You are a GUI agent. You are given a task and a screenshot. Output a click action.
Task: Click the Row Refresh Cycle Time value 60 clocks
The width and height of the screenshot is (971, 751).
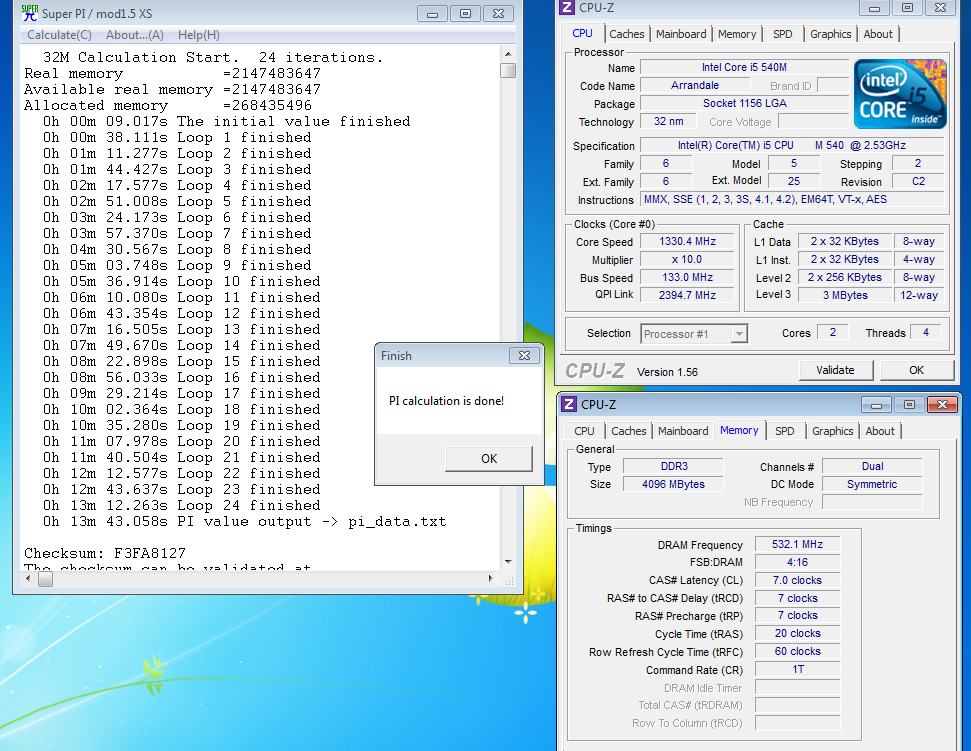(797, 651)
